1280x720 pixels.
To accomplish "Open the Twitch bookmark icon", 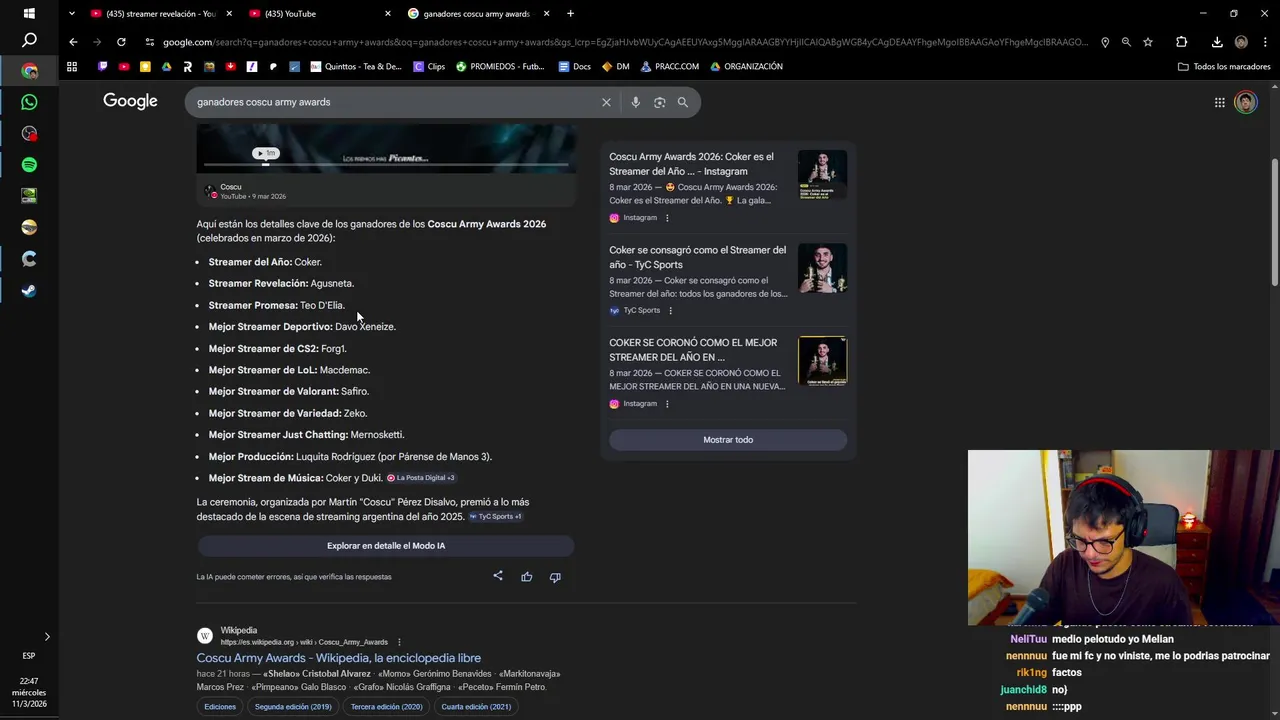I will click(x=102, y=66).
